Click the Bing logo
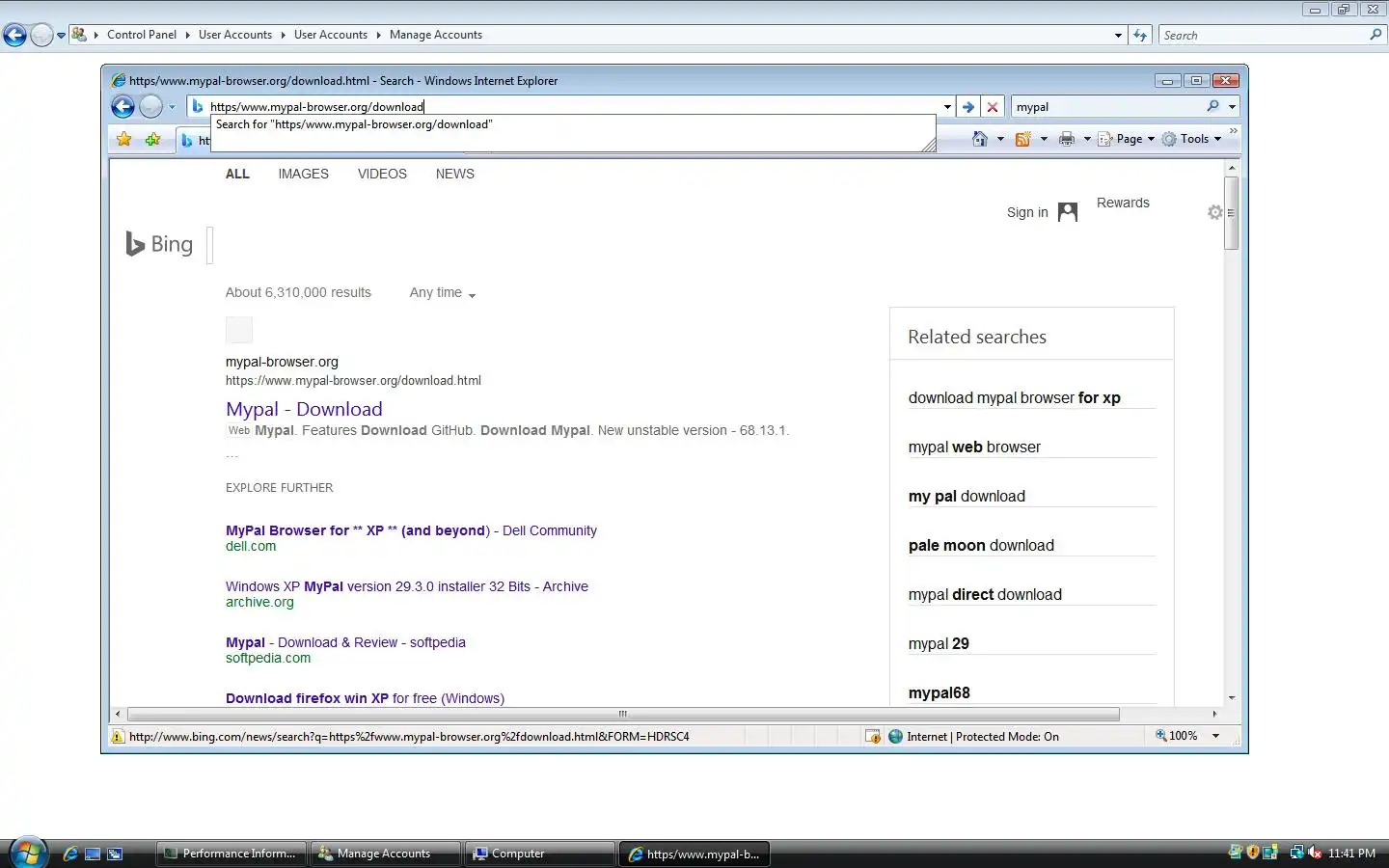The width and height of the screenshot is (1389, 868). point(159,244)
